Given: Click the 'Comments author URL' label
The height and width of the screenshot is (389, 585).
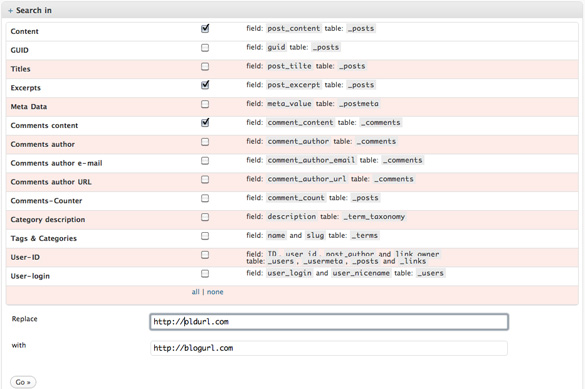Looking at the screenshot, I should [x=51, y=182].
